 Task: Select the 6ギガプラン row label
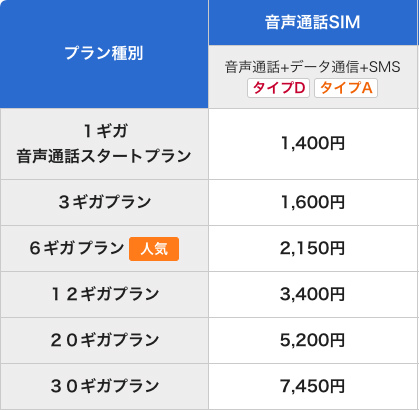(x=77, y=248)
